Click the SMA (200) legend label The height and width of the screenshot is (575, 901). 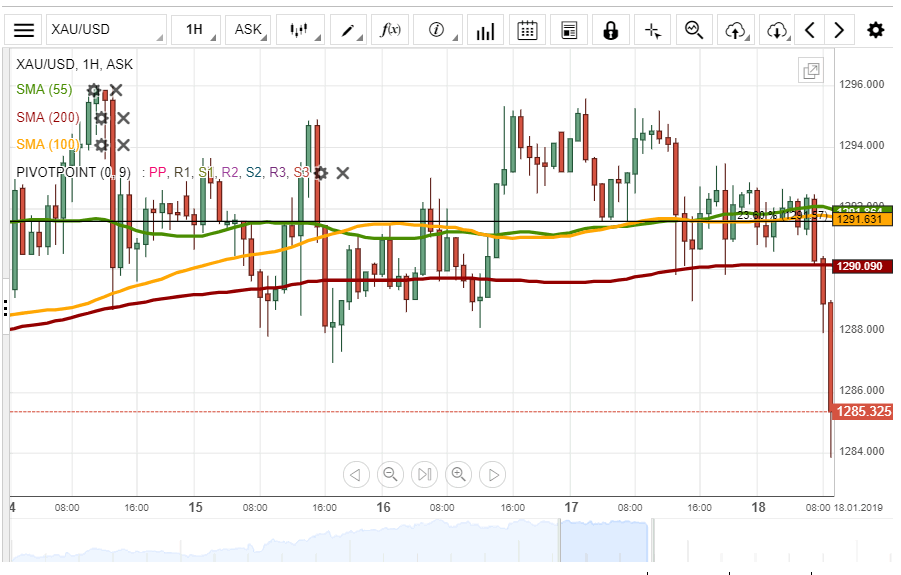point(48,118)
